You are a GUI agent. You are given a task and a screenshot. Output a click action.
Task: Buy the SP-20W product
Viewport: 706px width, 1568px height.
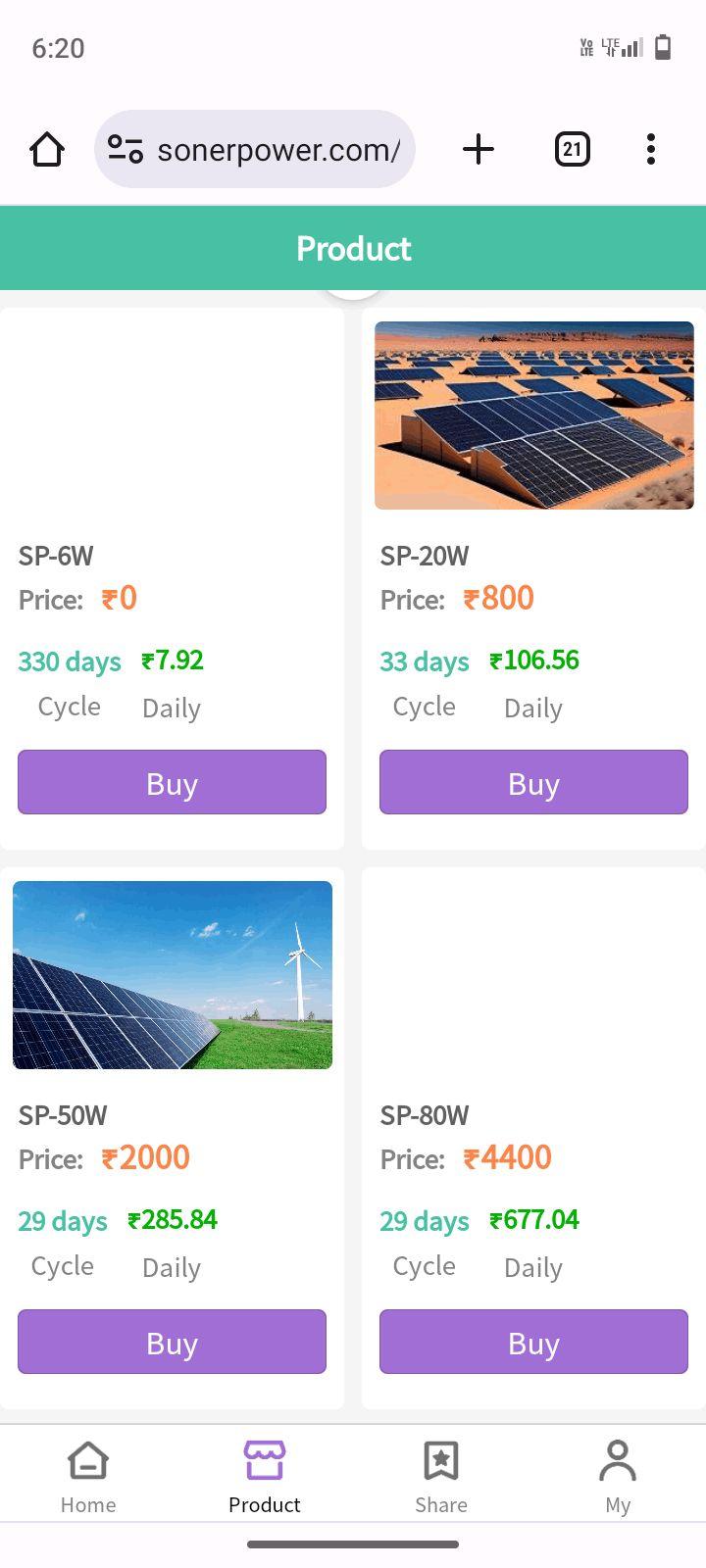[x=533, y=783]
